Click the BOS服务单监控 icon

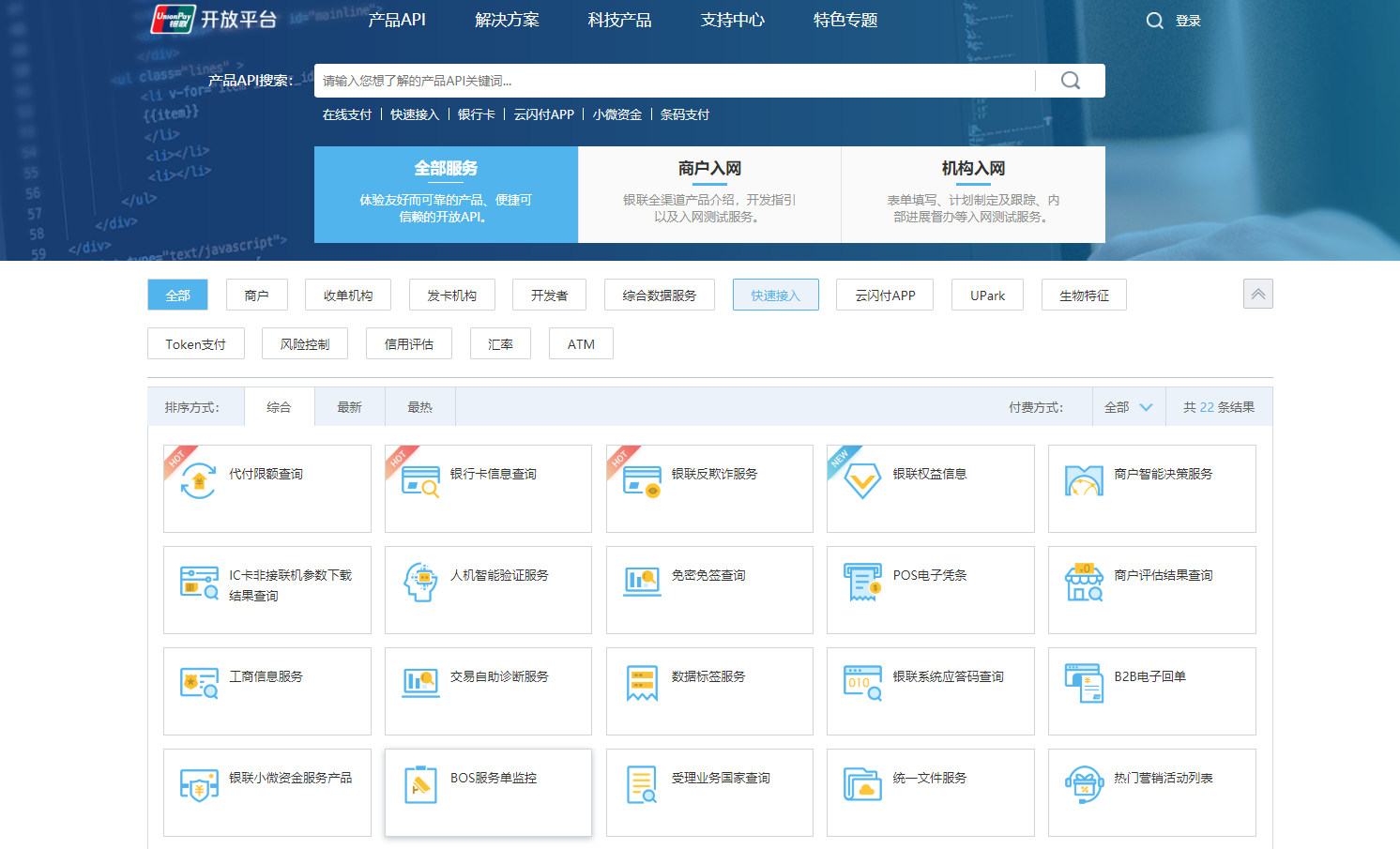[x=420, y=785]
